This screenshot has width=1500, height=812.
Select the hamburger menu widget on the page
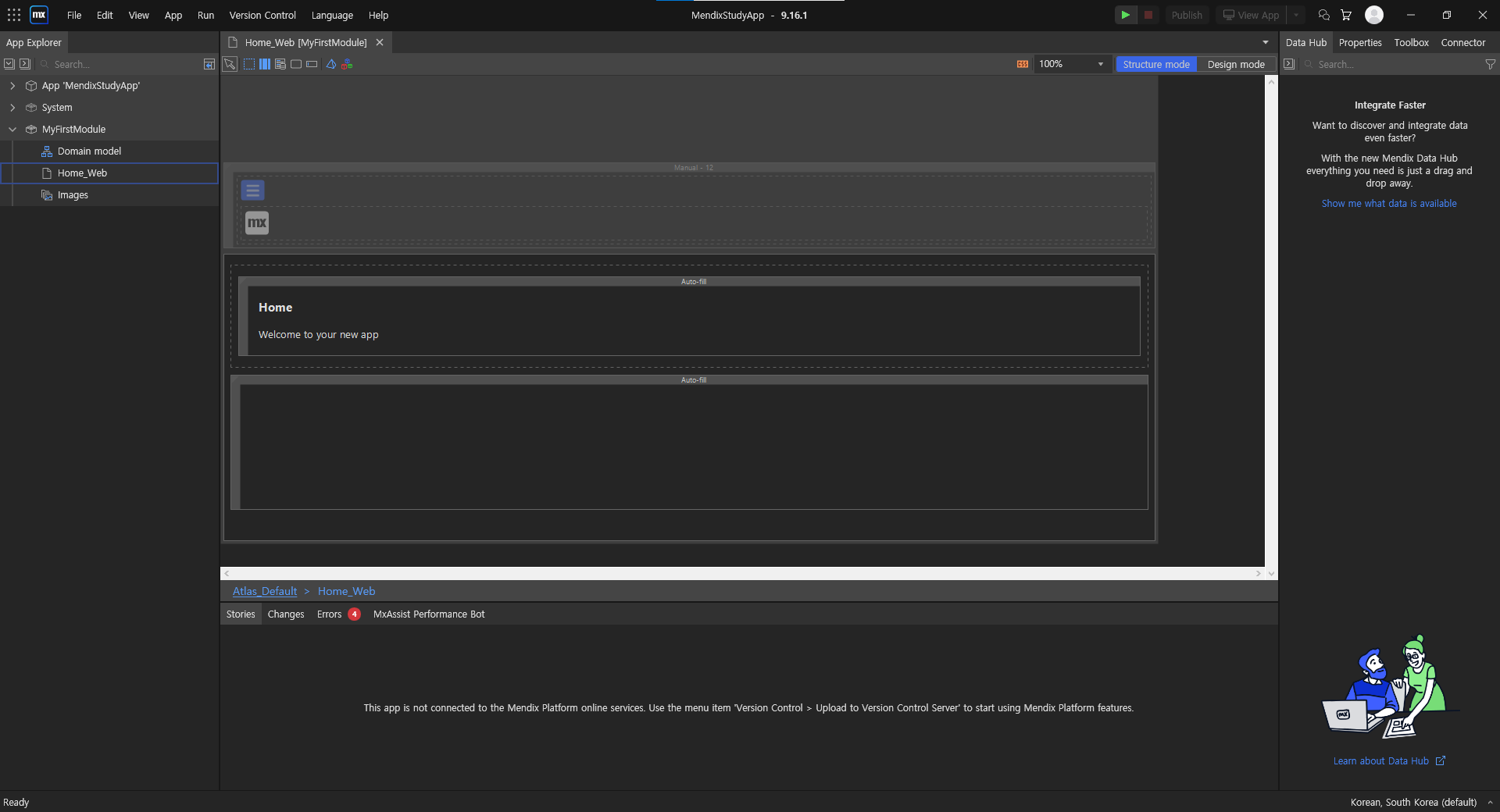tap(252, 190)
